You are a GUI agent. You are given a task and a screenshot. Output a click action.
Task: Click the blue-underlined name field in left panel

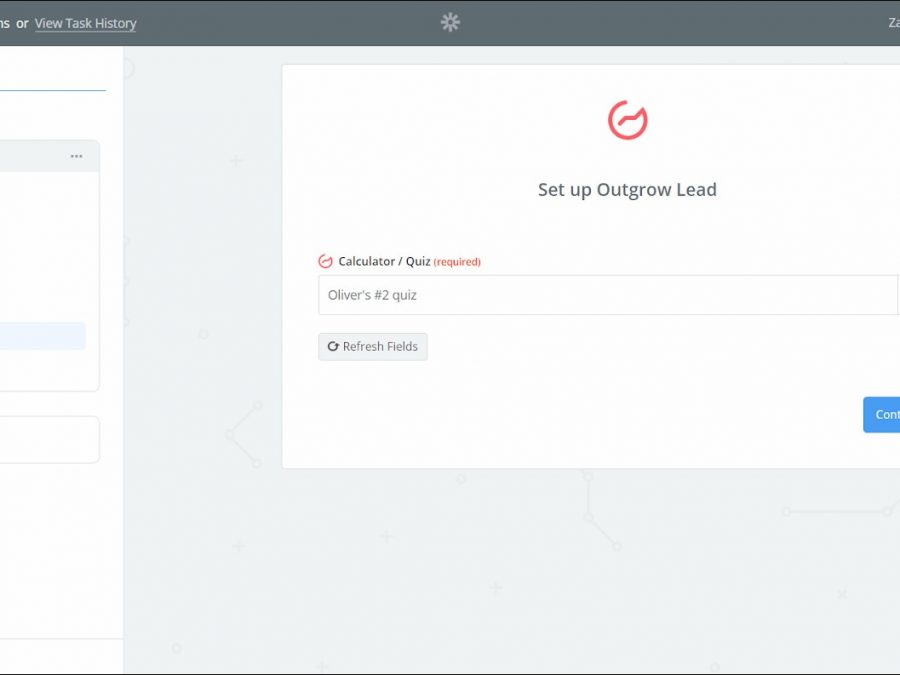(50, 75)
